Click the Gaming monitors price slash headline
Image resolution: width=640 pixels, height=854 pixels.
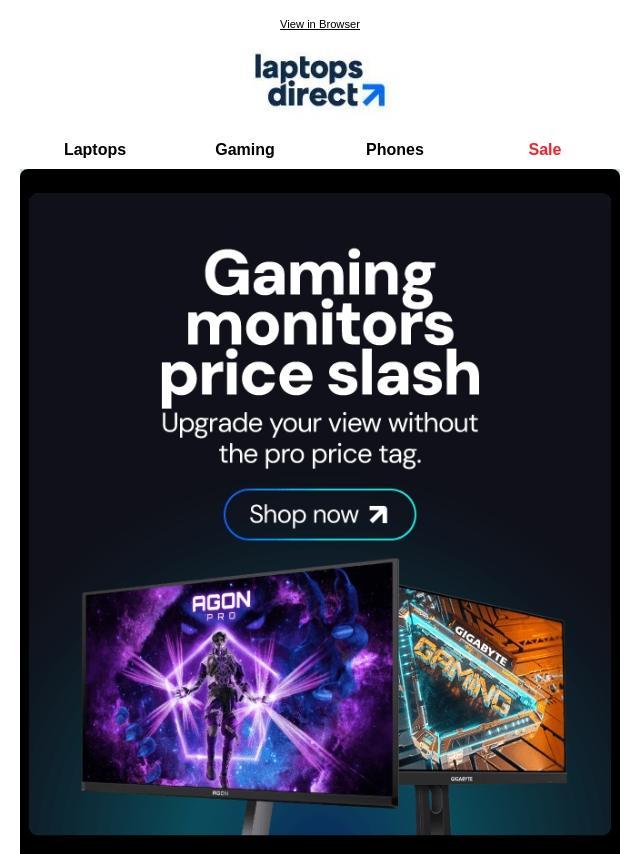[x=320, y=322]
